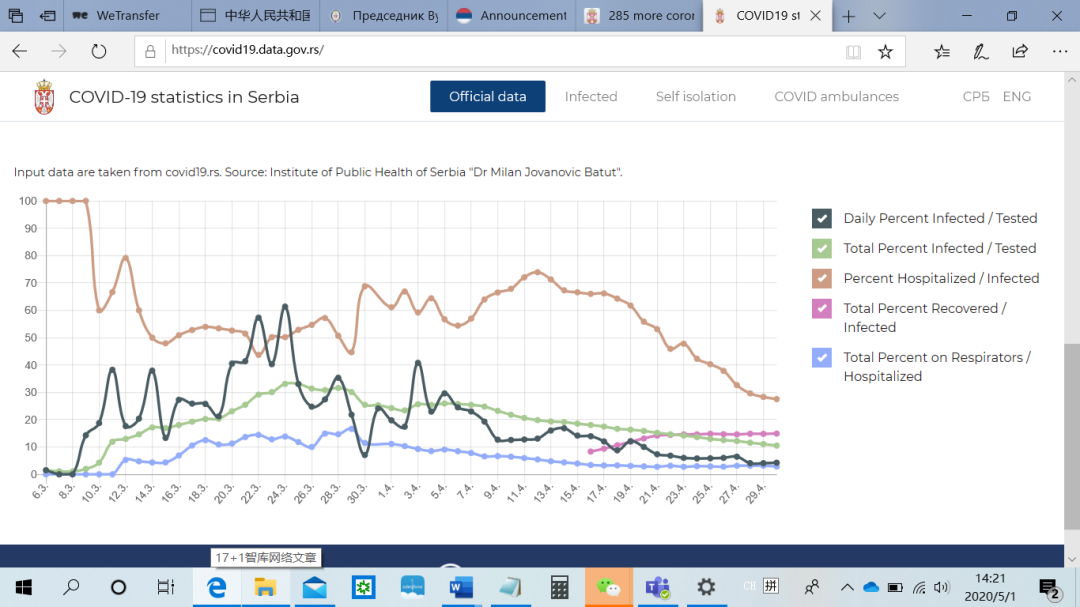Open Calculator from taskbar
This screenshot has width=1080, height=607.
(x=559, y=587)
